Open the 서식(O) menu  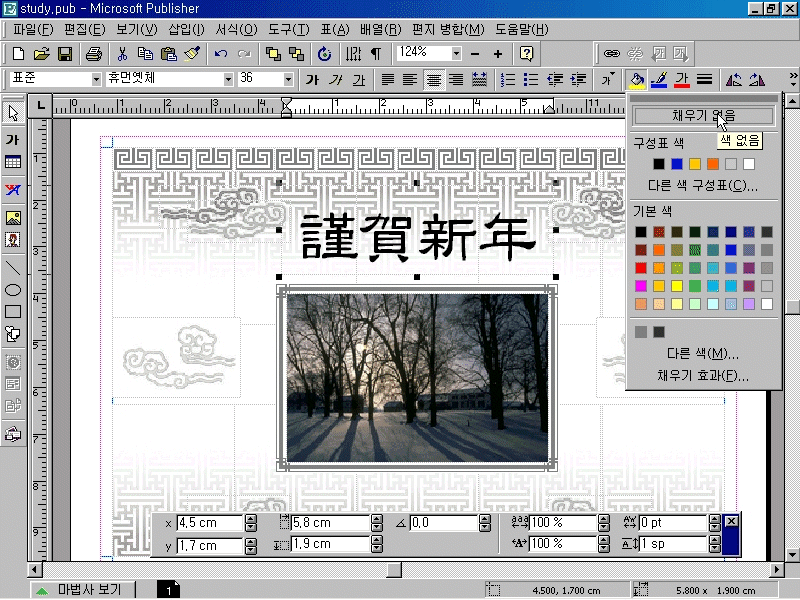pos(236,30)
